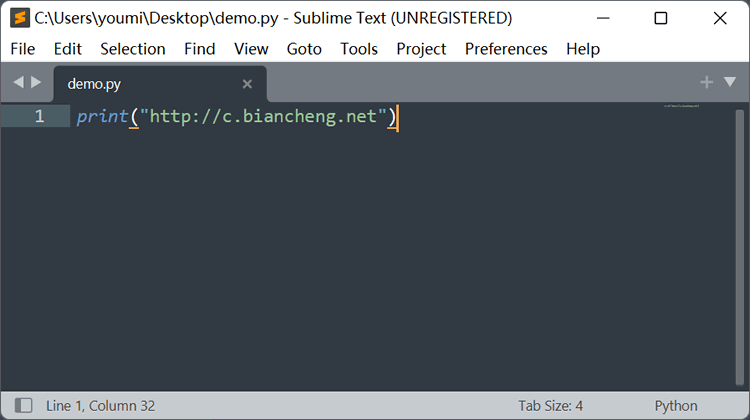Open the Tab Size: 4 selector
Screen dimensions: 750x420
(x=551, y=406)
